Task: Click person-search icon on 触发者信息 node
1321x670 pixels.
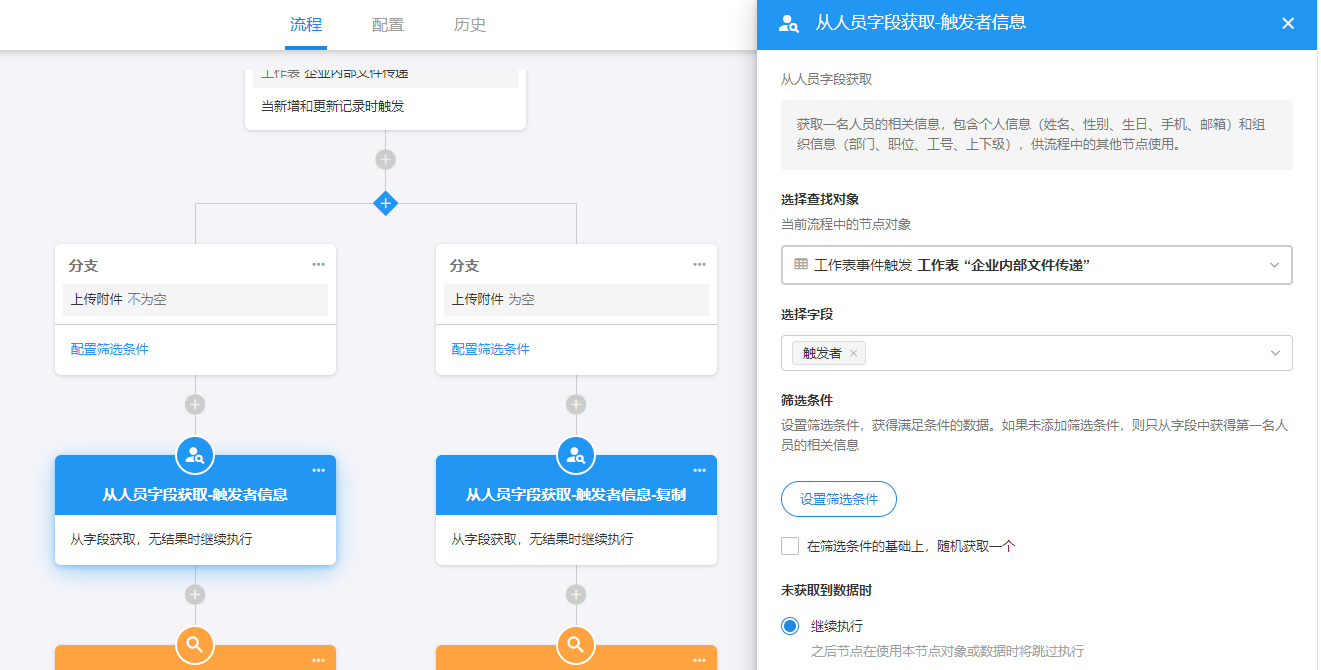Action: 195,456
